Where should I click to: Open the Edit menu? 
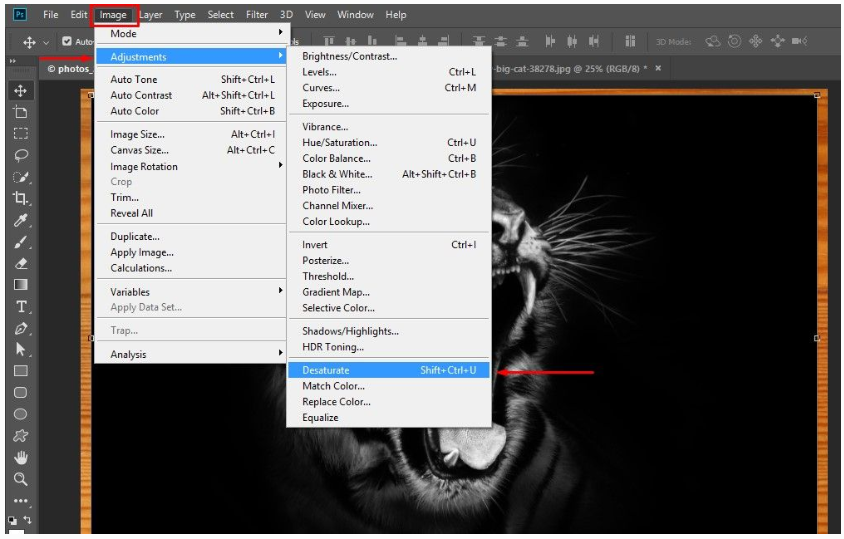point(79,15)
